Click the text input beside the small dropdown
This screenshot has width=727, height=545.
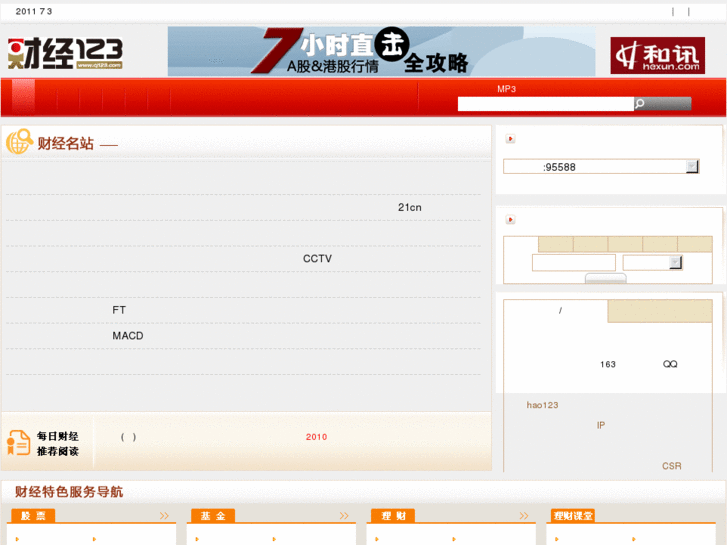click(574, 263)
